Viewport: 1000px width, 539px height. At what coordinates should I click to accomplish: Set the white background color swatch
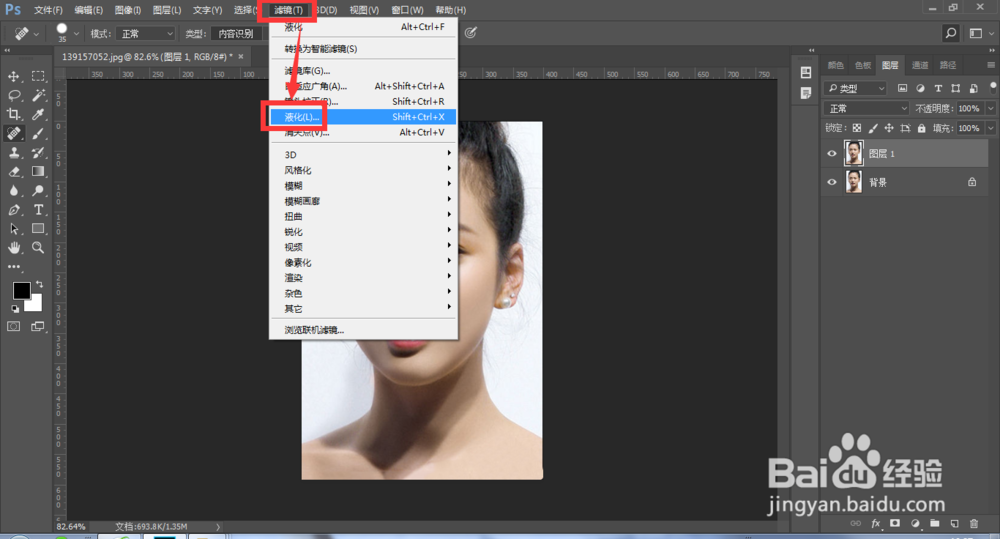[35, 305]
